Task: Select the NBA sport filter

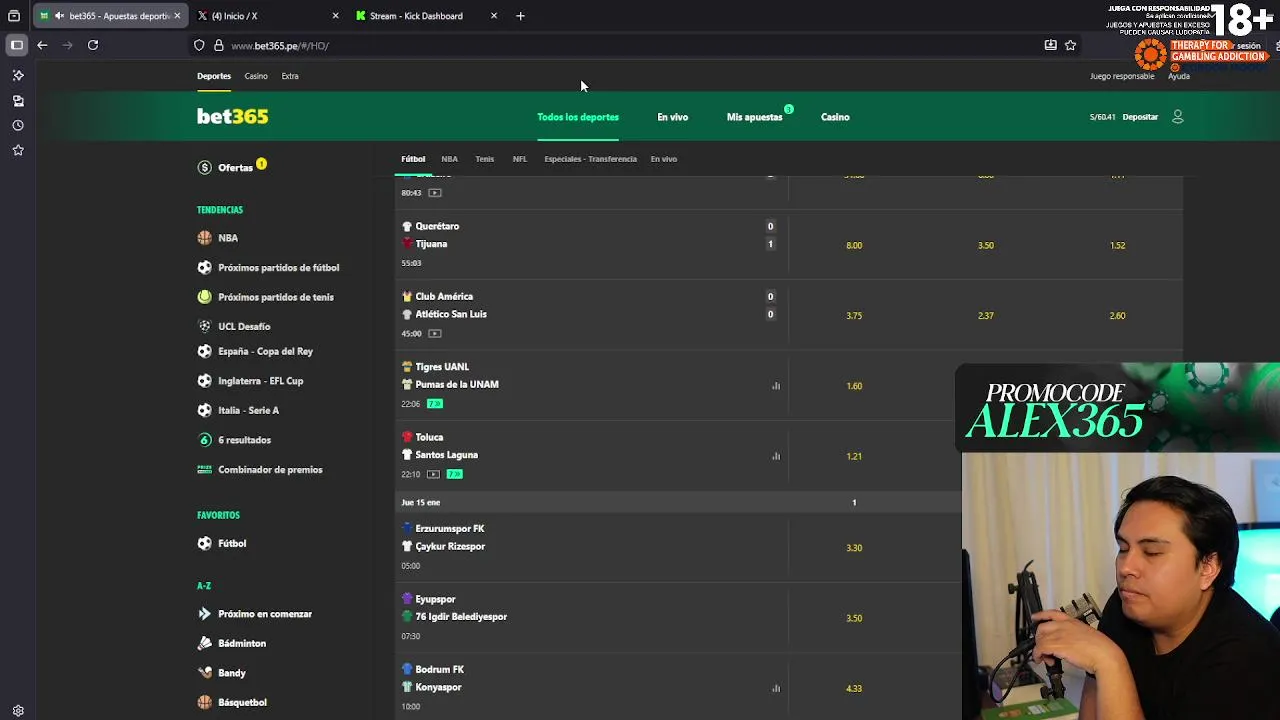Action: pos(450,159)
